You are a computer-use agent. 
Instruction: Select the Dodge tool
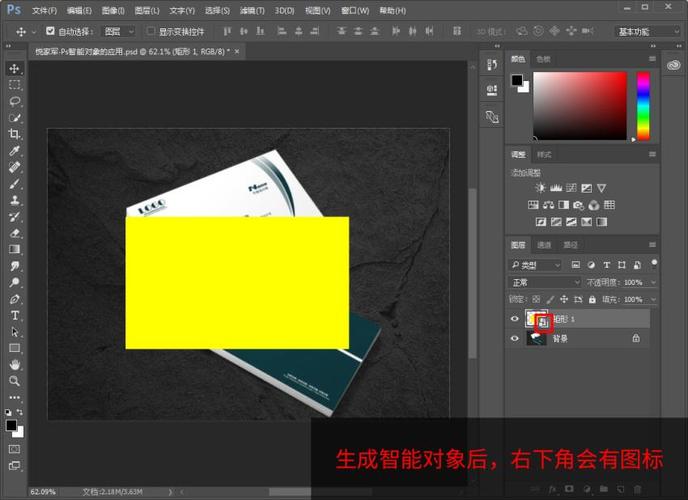14,282
